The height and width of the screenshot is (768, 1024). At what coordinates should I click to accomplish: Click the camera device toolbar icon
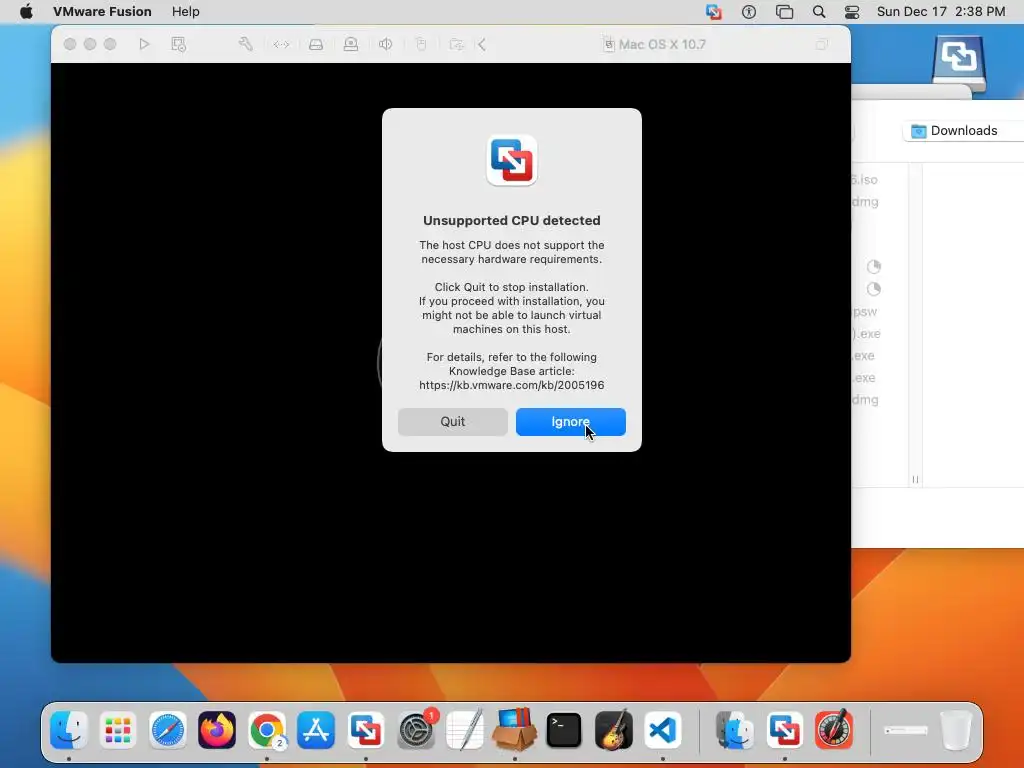click(x=351, y=44)
